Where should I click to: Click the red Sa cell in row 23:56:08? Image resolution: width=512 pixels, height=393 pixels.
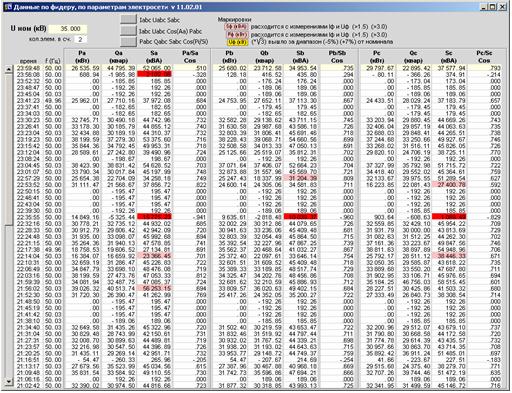[154, 75]
